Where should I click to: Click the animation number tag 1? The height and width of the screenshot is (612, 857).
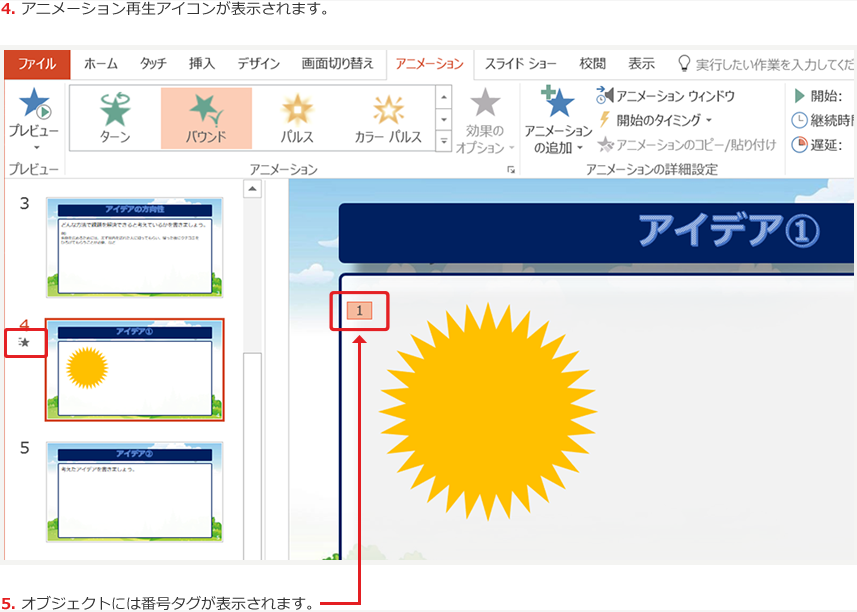coord(359,311)
